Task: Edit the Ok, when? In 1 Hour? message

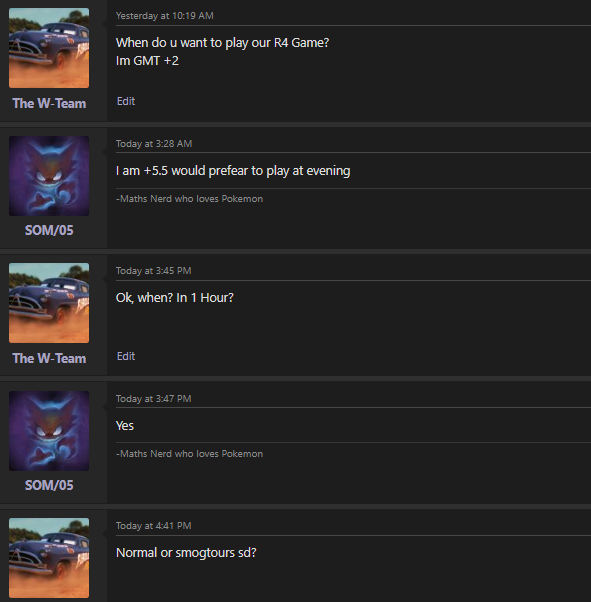Action: tap(126, 356)
